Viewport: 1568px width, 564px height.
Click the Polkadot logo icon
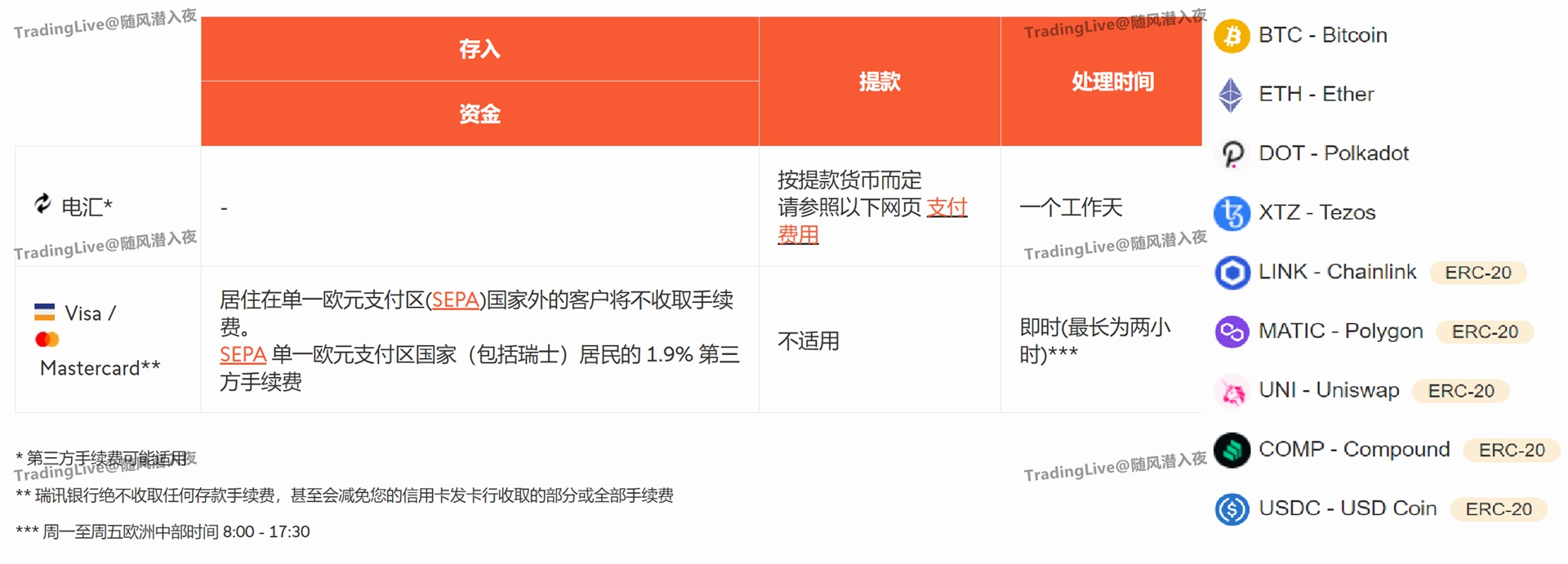(1232, 153)
